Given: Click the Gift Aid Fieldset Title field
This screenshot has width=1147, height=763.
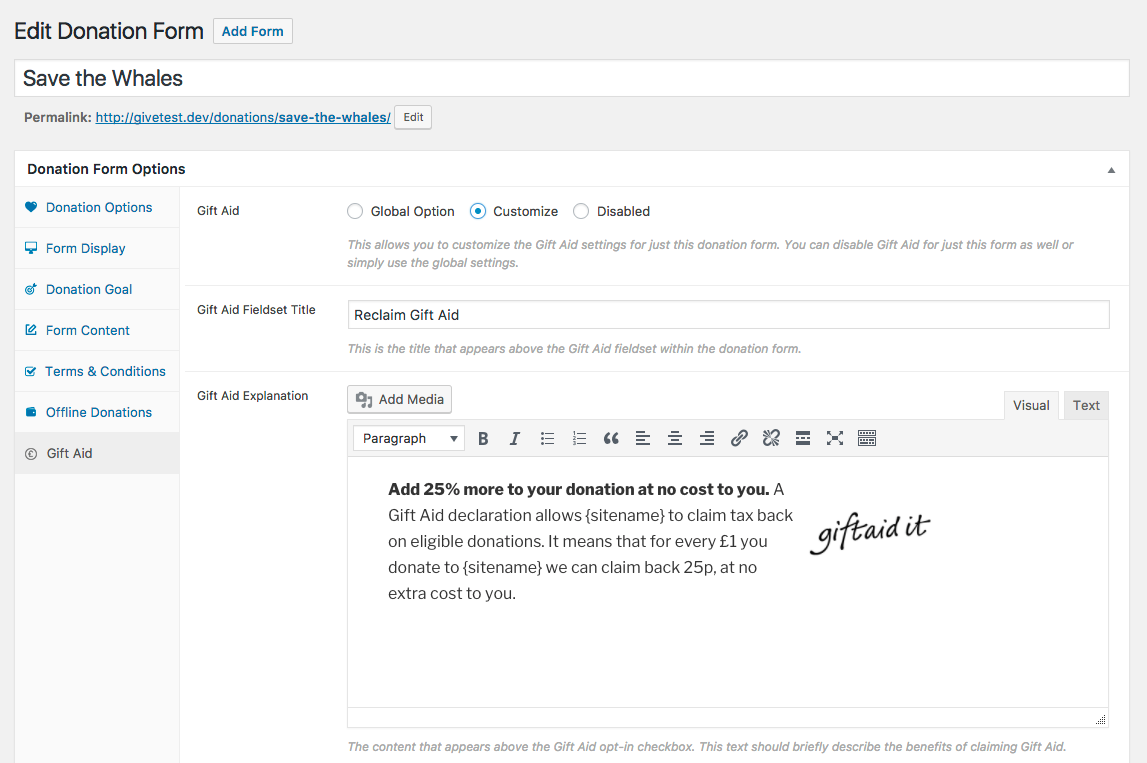Looking at the screenshot, I should click(x=728, y=315).
